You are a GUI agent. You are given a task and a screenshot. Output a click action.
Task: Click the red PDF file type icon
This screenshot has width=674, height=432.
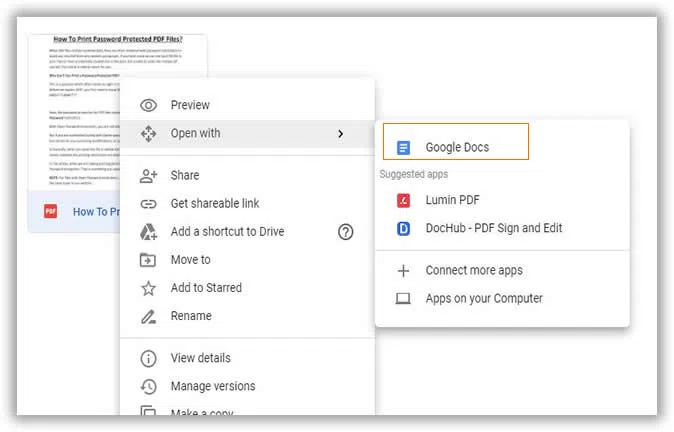click(50, 211)
